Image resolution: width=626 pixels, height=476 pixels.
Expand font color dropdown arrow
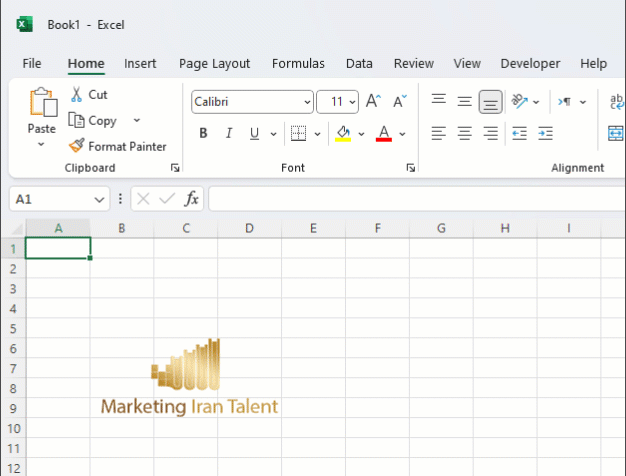402,134
